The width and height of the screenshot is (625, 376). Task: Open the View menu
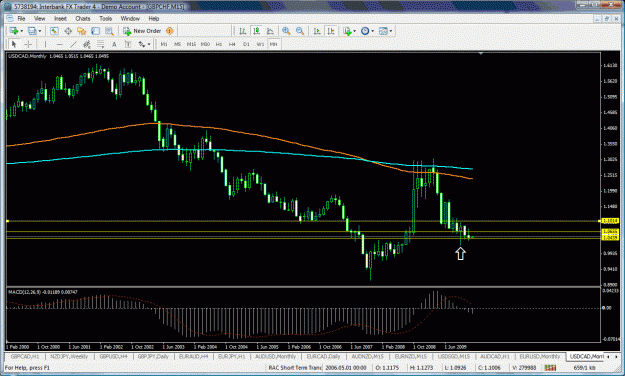tap(39, 18)
